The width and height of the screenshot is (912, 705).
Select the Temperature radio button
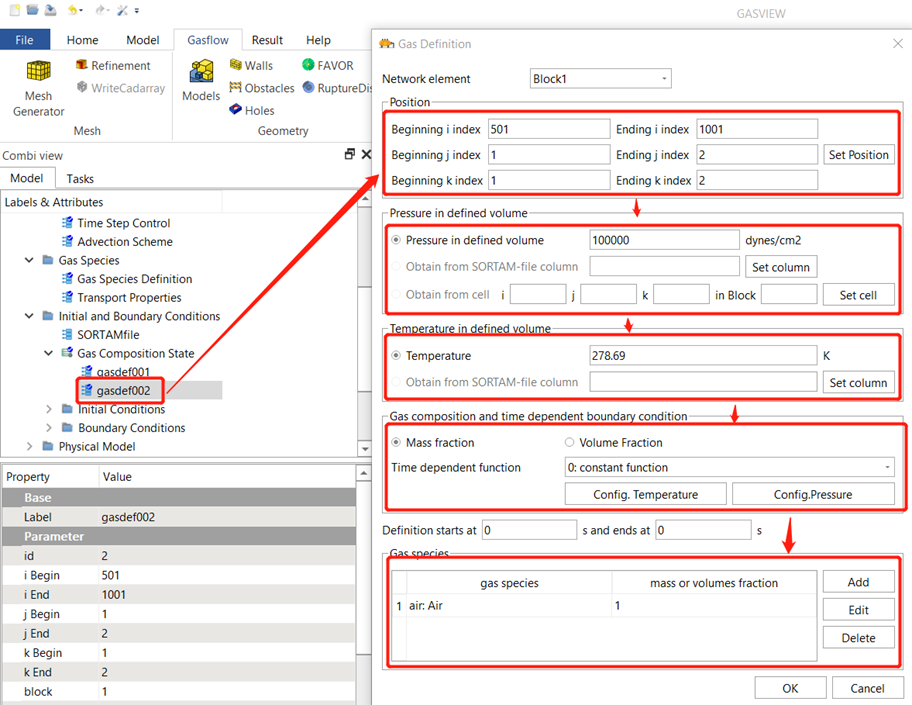[x=396, y=355]
